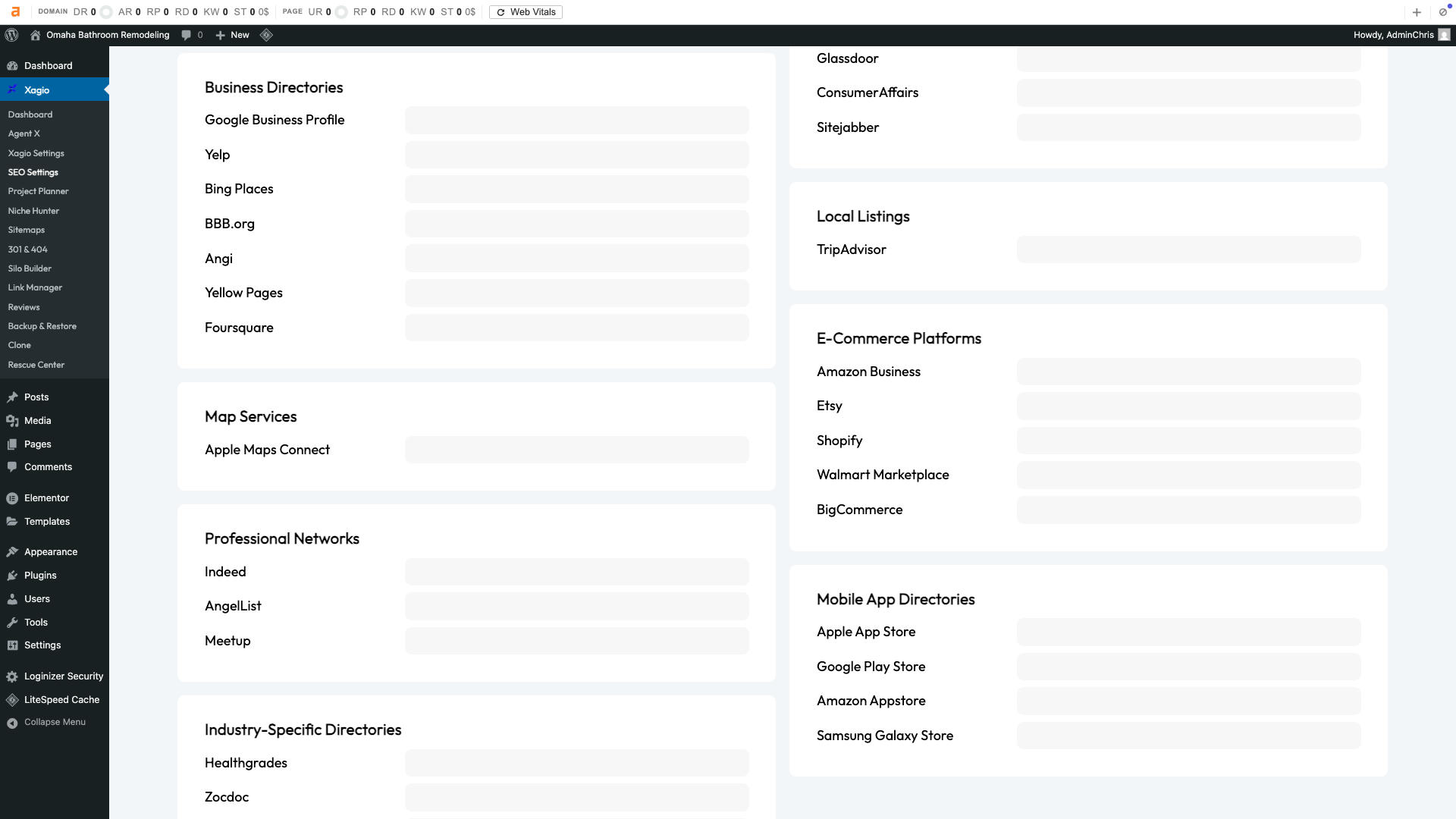
Task: Open Settings sliders icon
Action: (x=12, y=645)
